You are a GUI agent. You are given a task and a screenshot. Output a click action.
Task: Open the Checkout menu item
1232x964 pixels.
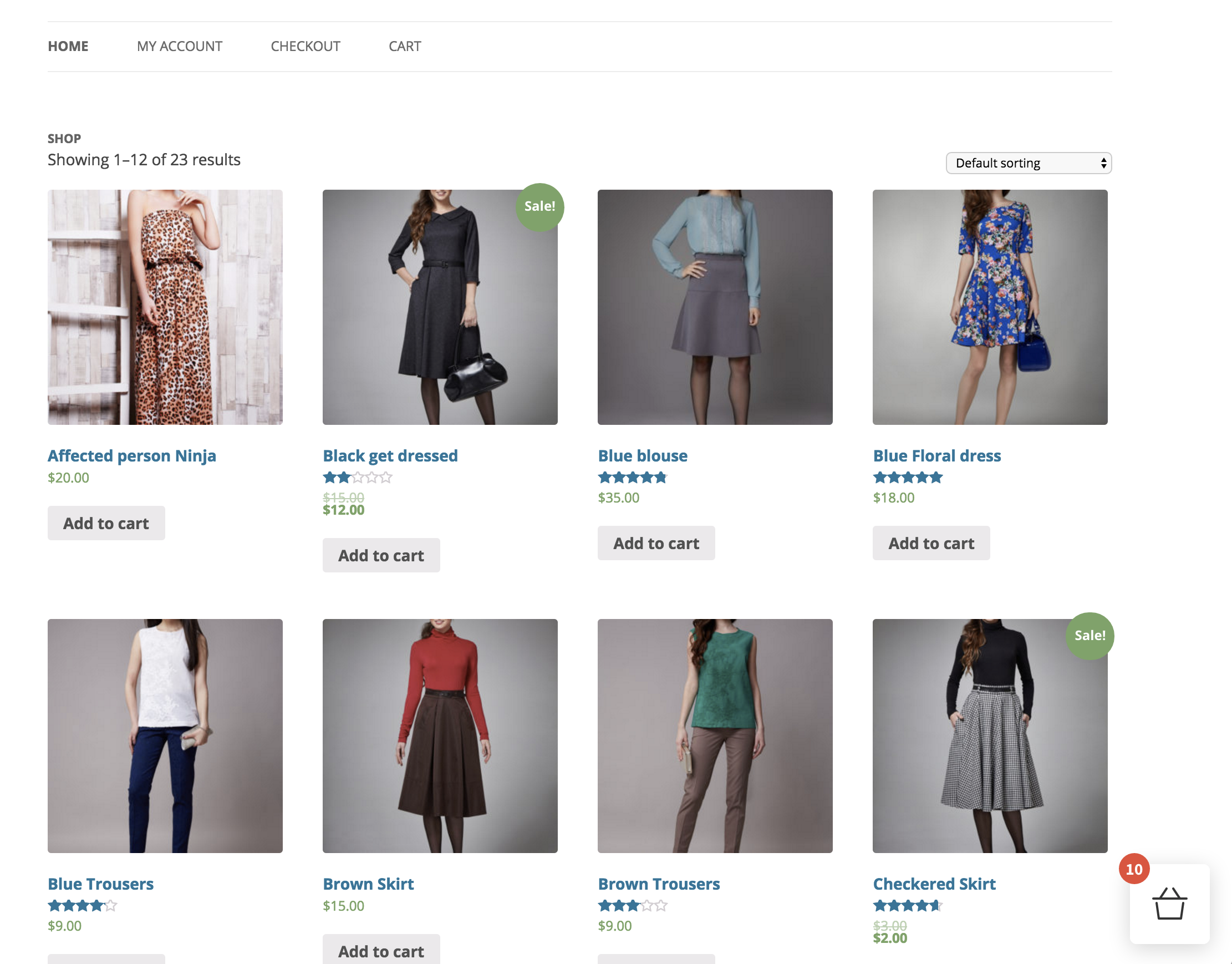pos(305,46)
